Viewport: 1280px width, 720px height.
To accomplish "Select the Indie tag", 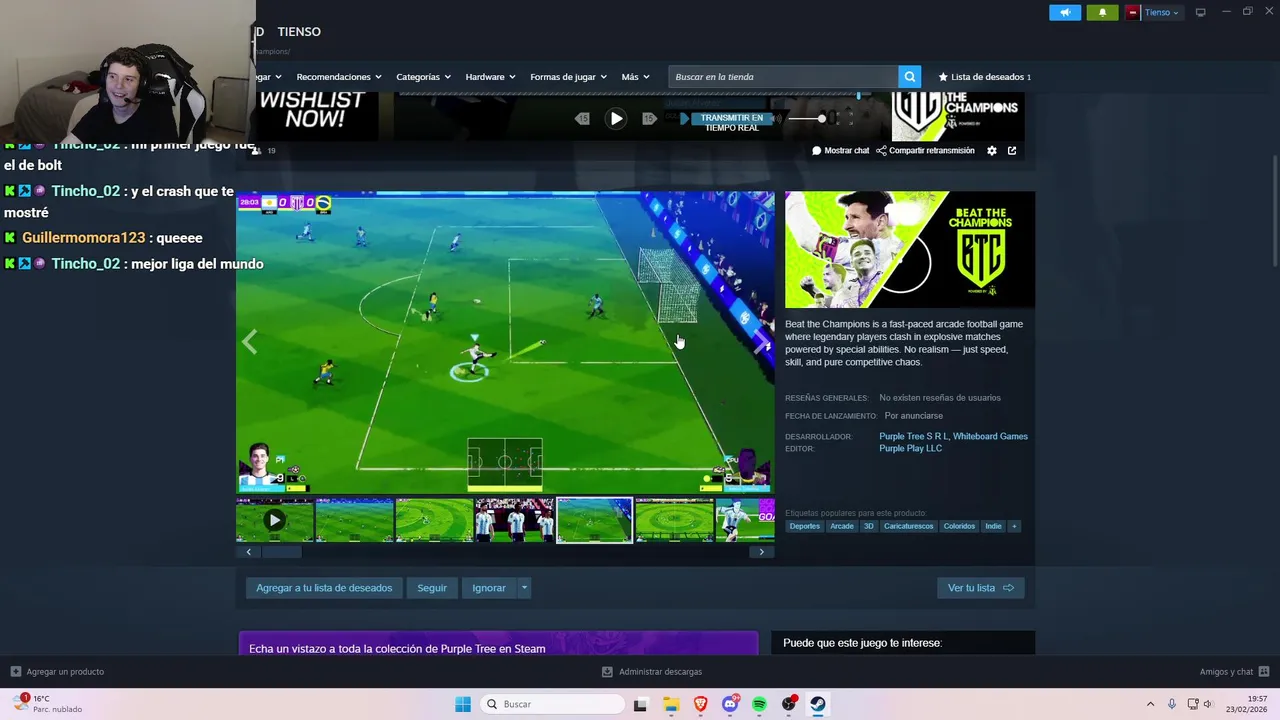I will [993, 526].
